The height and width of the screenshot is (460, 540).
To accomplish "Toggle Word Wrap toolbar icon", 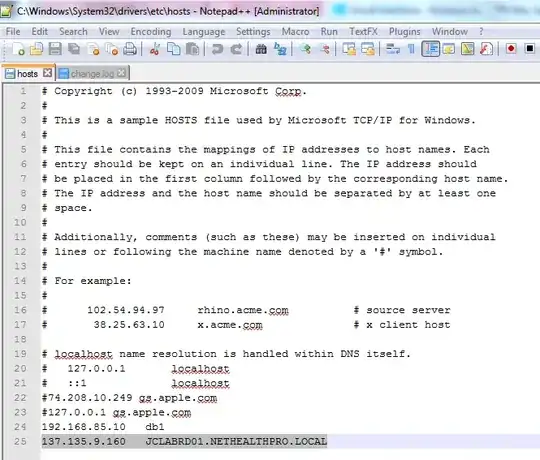I will [393, 49].
